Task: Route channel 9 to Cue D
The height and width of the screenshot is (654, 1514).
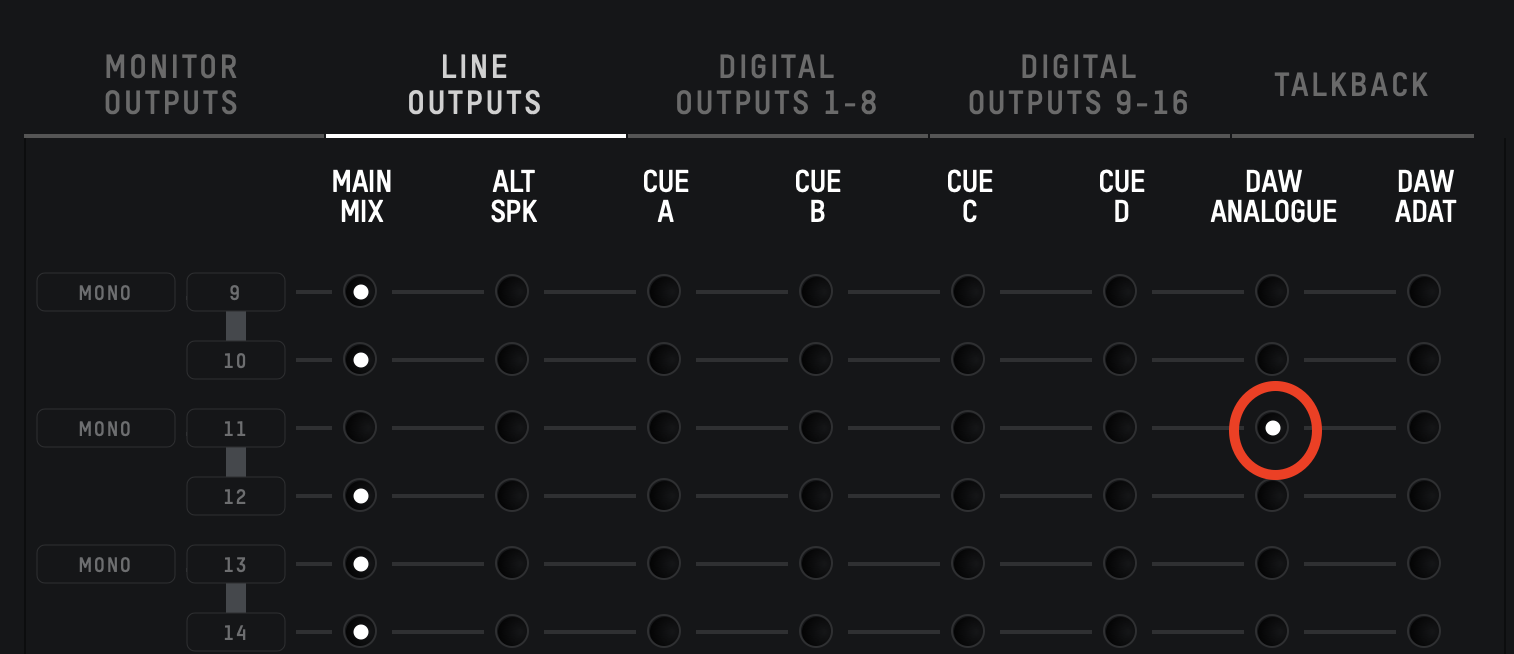Action: point(1120,291)
